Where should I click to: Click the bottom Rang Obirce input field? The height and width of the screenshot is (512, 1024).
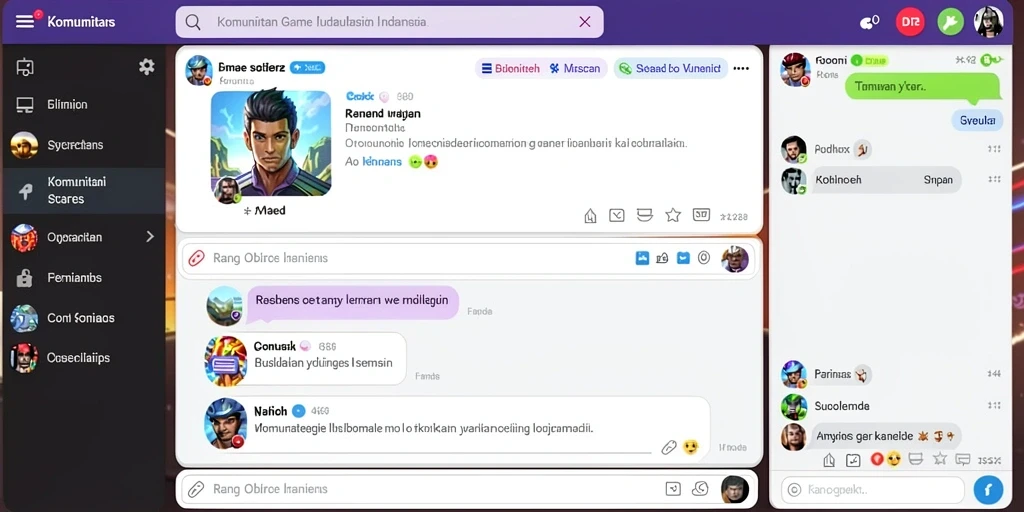[467, 489]
